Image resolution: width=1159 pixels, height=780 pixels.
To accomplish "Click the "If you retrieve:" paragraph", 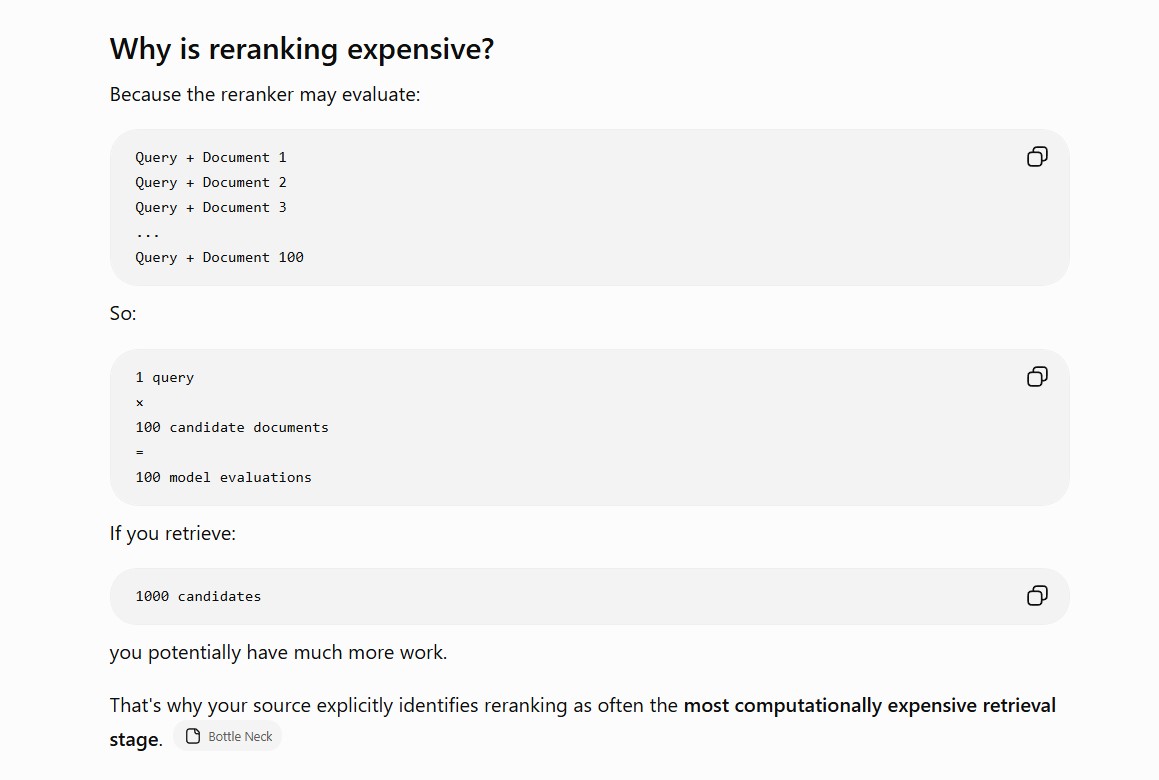I will coord(173,533).
